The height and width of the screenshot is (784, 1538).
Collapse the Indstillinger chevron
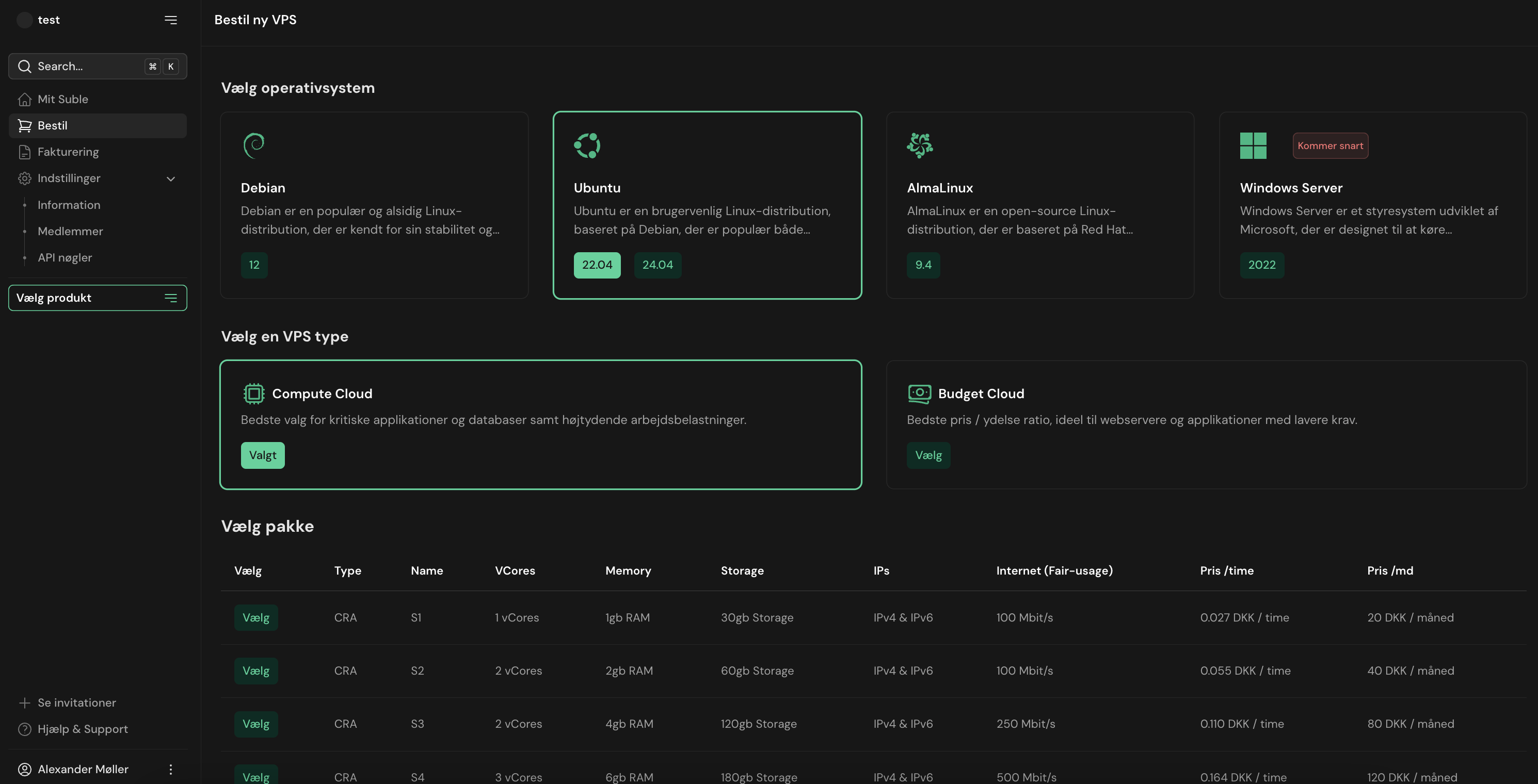click(x=171, y=178)
